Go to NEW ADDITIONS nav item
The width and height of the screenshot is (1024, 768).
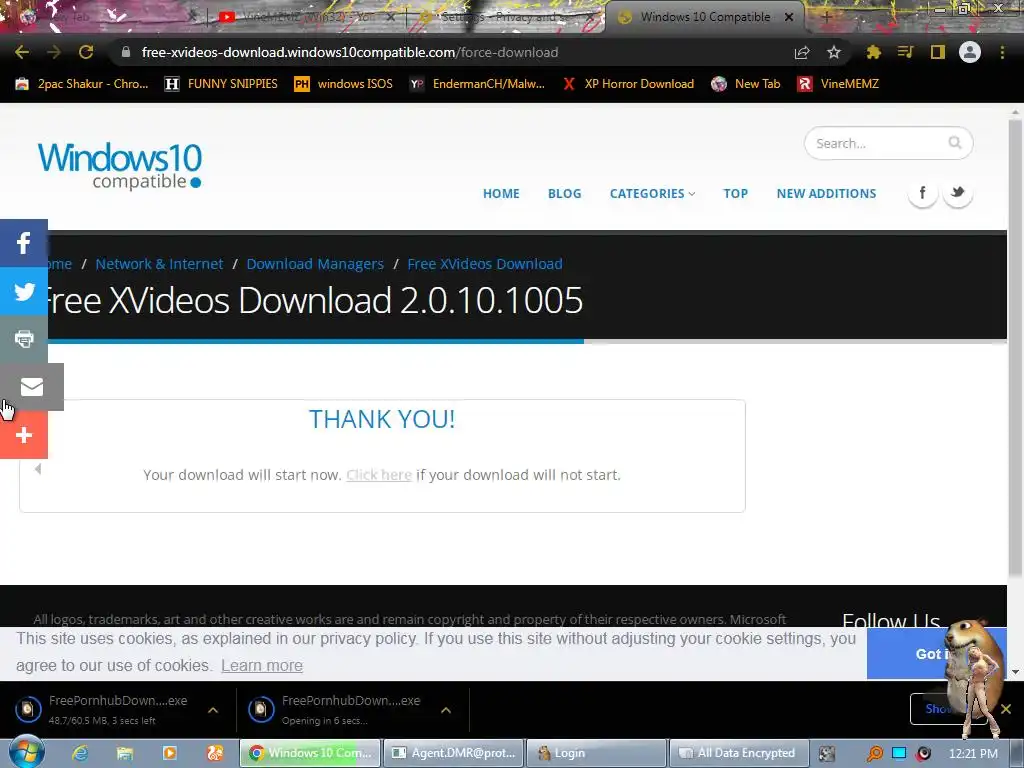(826, 193)
